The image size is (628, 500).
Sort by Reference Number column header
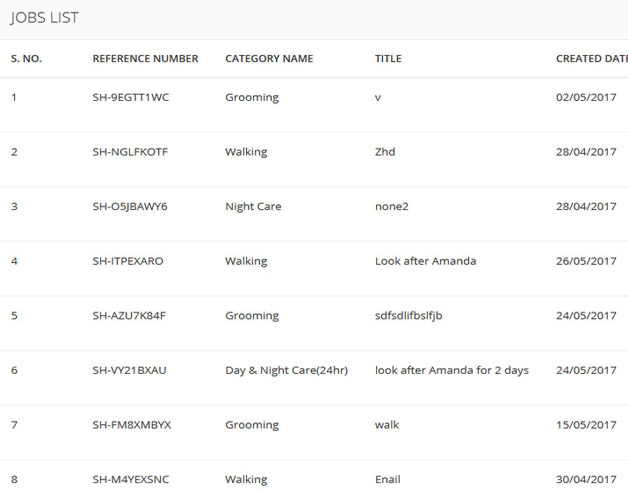coord(145,59)
